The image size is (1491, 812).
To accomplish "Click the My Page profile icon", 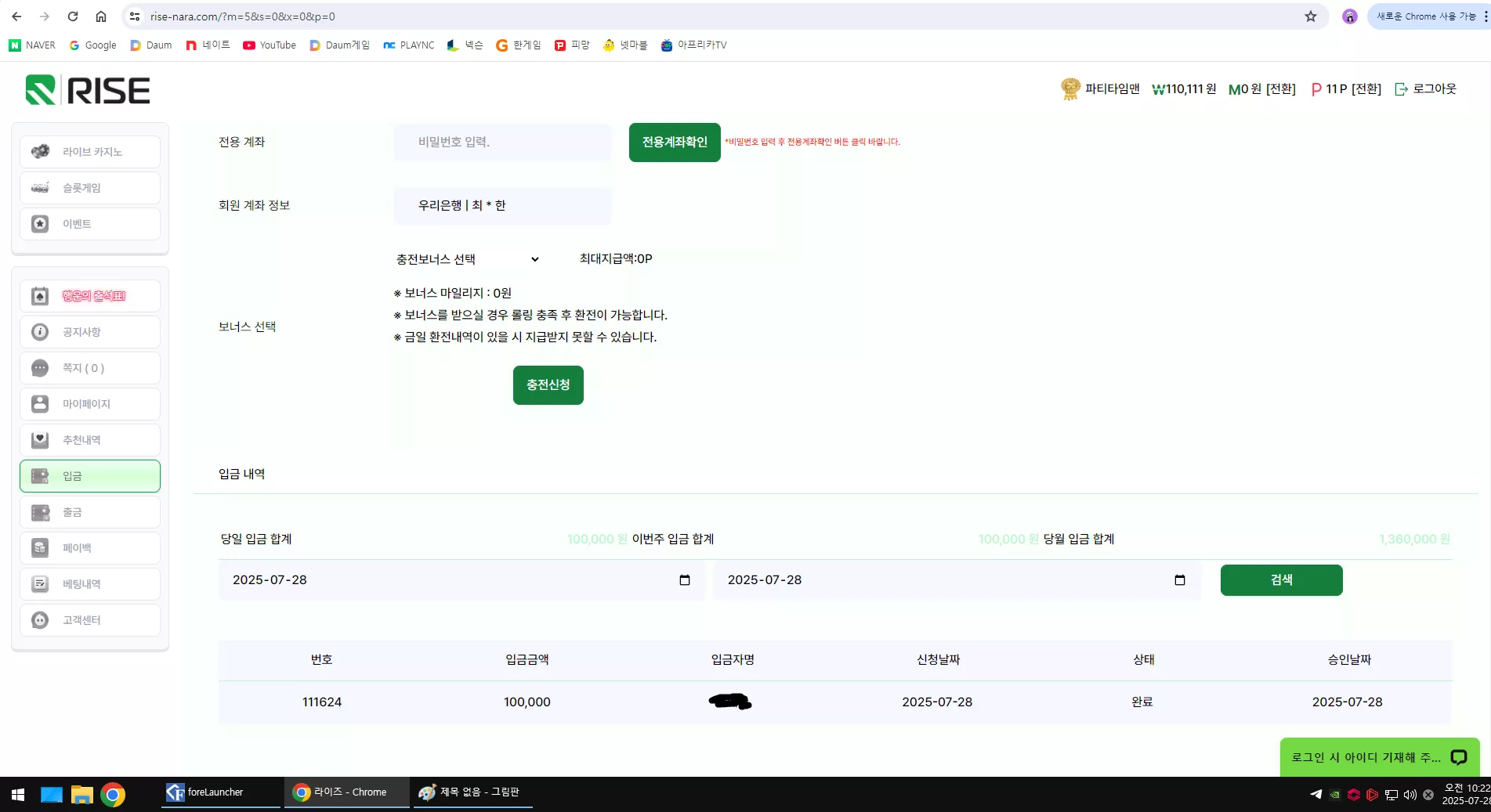I will point(40,404).
